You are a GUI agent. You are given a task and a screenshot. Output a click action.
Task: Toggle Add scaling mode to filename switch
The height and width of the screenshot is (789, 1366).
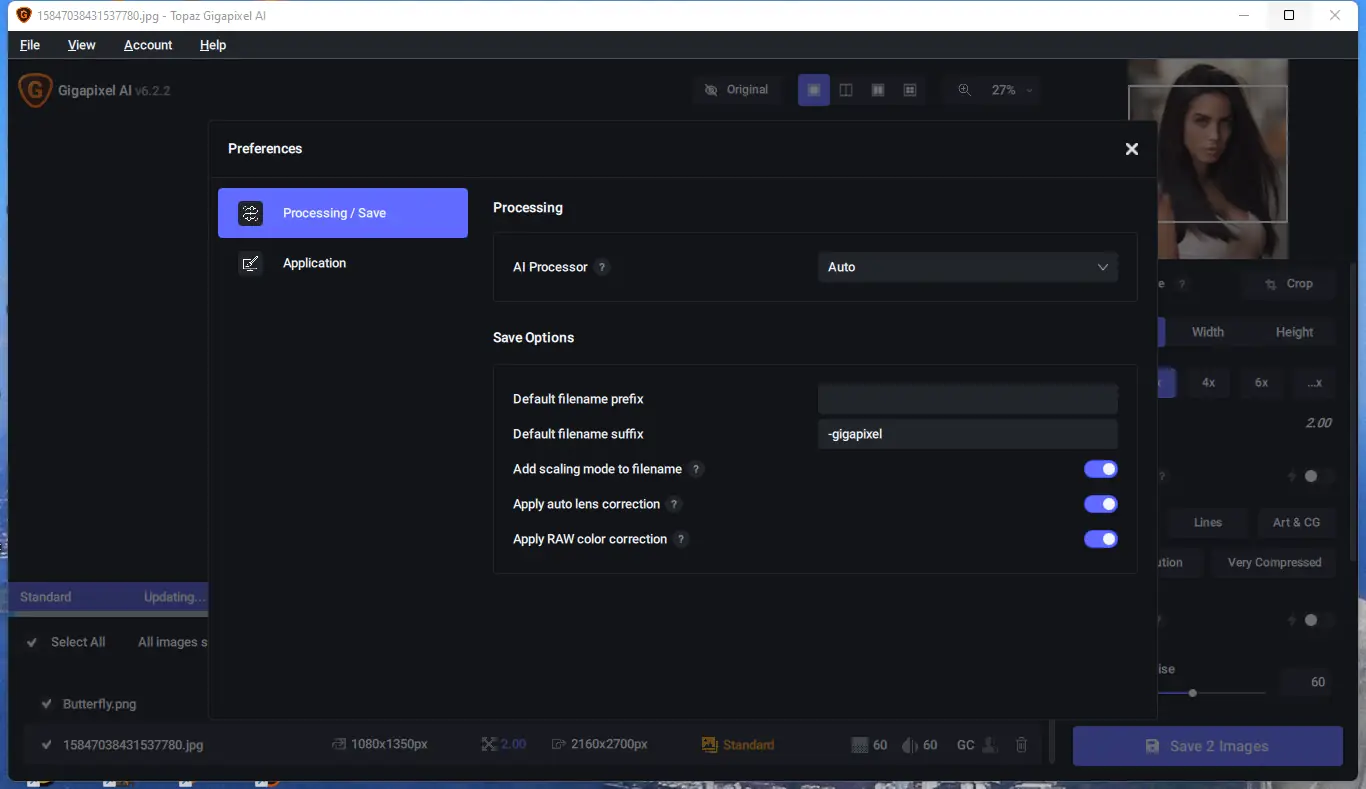[x=1101, y=469]
